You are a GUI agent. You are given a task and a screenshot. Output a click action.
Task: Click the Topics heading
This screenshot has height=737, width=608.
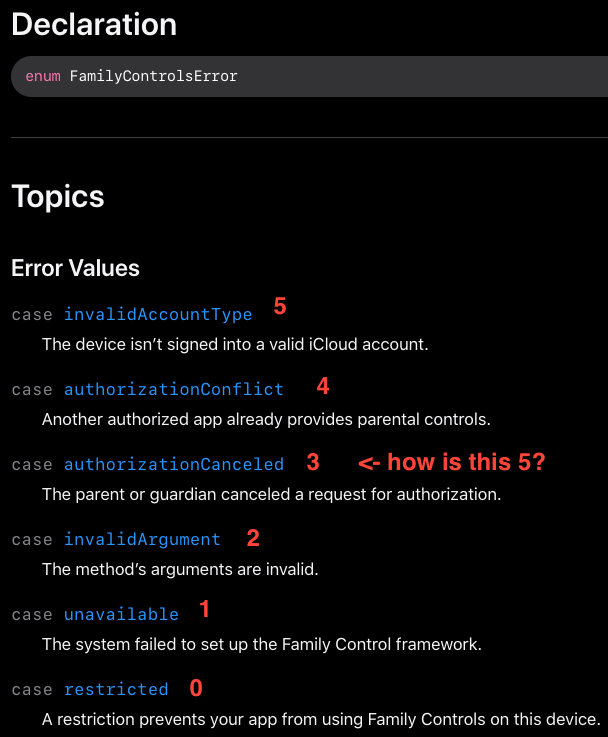[58, 196]
